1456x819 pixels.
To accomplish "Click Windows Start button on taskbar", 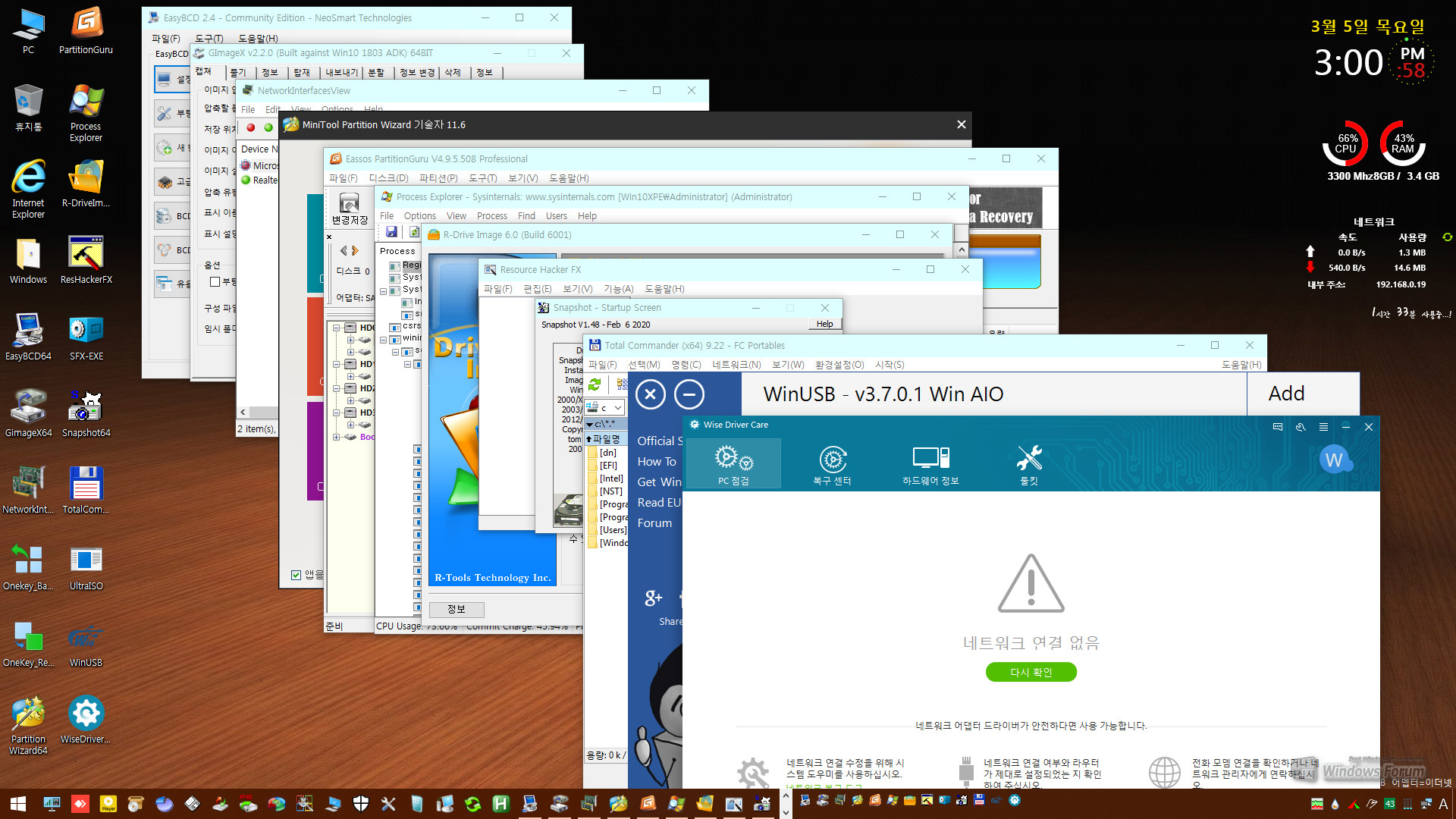I will [18, 804].
